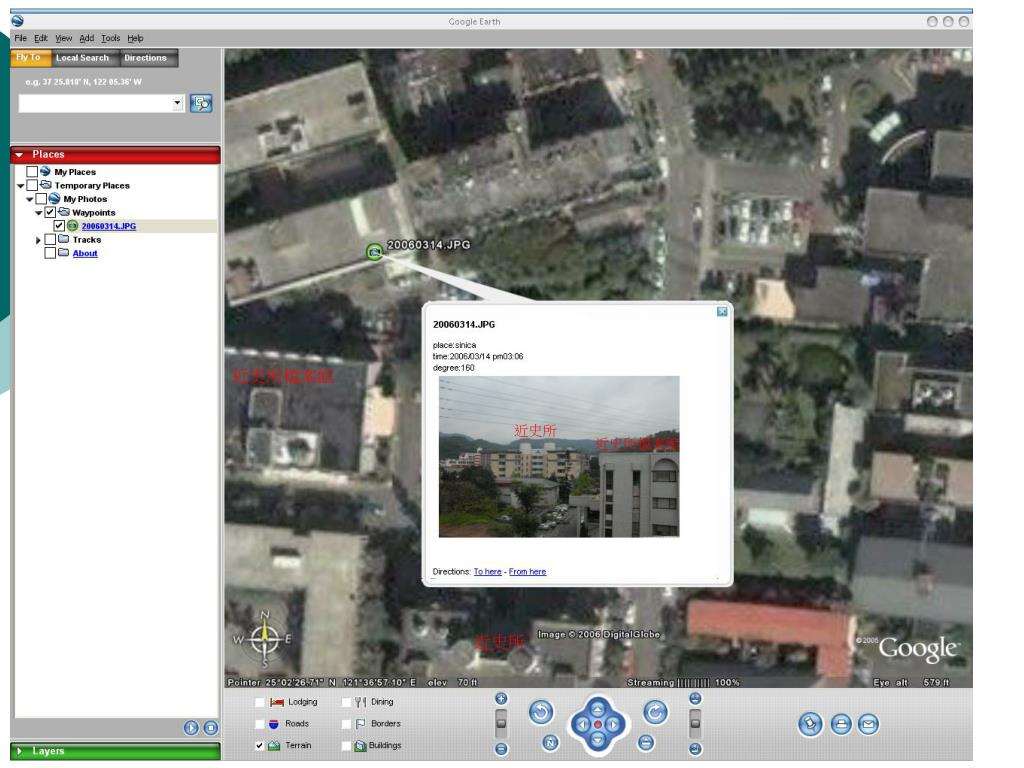Click the 20060314.JPG link in Places tree
Screen dimensions: 1024x768
109,226
